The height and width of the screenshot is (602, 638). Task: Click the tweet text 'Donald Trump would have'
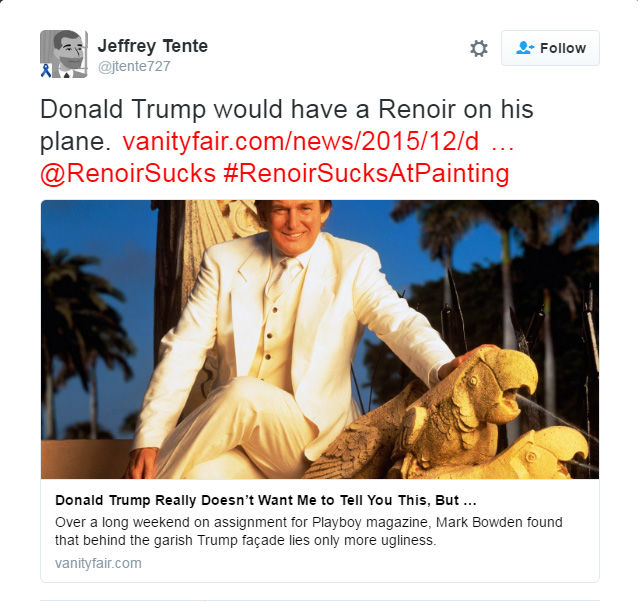[194, 110]
